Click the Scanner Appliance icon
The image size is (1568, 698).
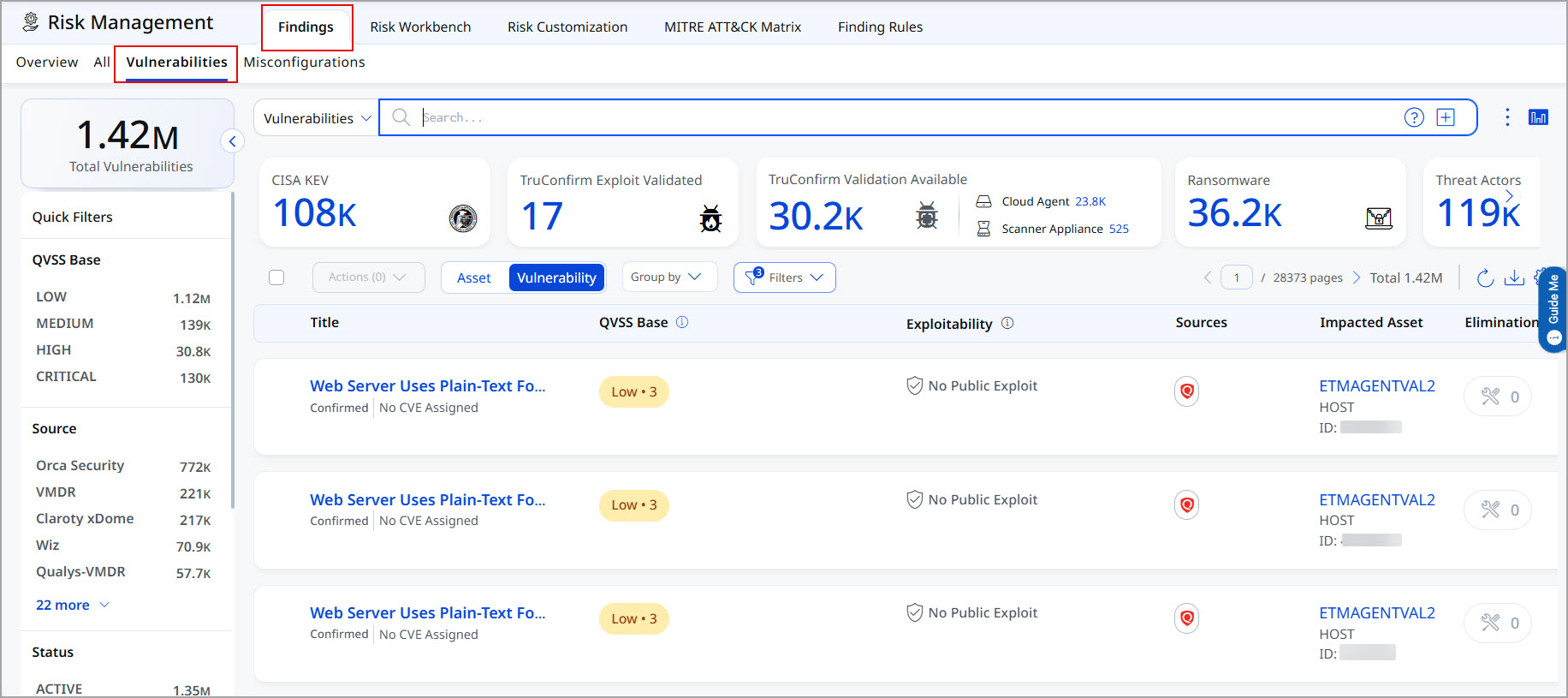(x=984, y=229)
